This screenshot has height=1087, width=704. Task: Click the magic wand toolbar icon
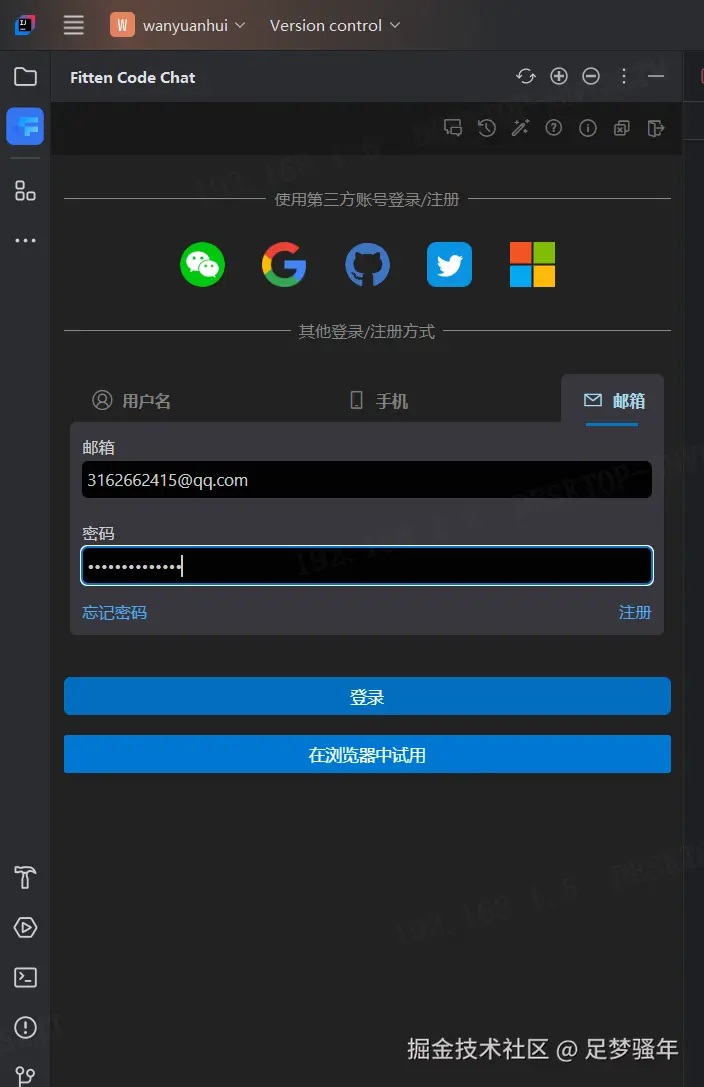click(520, 128)
